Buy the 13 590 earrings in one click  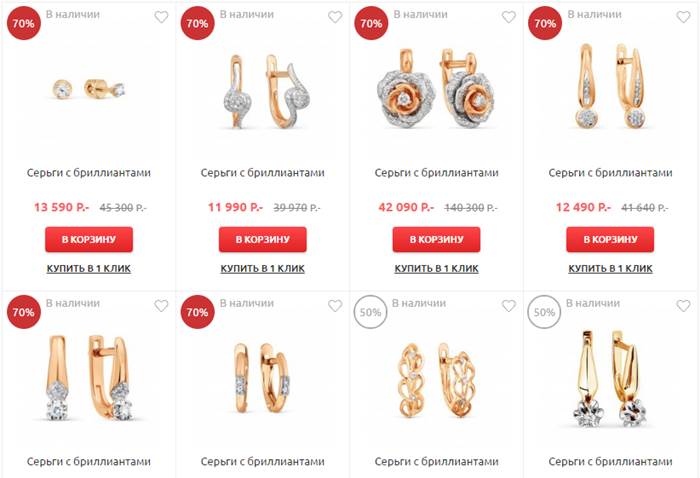coord(89,269)
